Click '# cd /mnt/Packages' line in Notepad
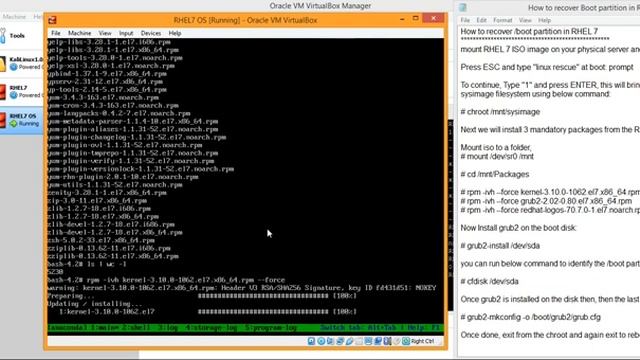Viewport: 640px width, 360px height. 495,174
